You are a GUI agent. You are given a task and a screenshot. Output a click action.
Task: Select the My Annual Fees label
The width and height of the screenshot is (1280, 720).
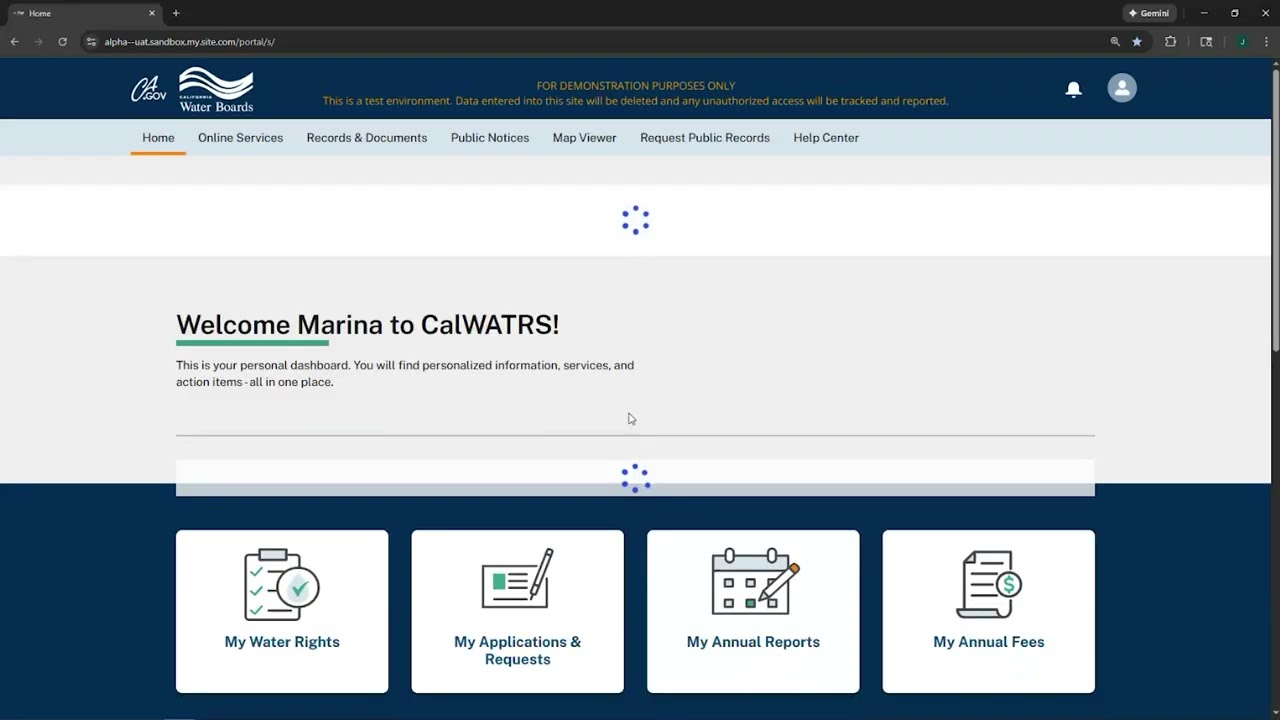pos(989,642)
